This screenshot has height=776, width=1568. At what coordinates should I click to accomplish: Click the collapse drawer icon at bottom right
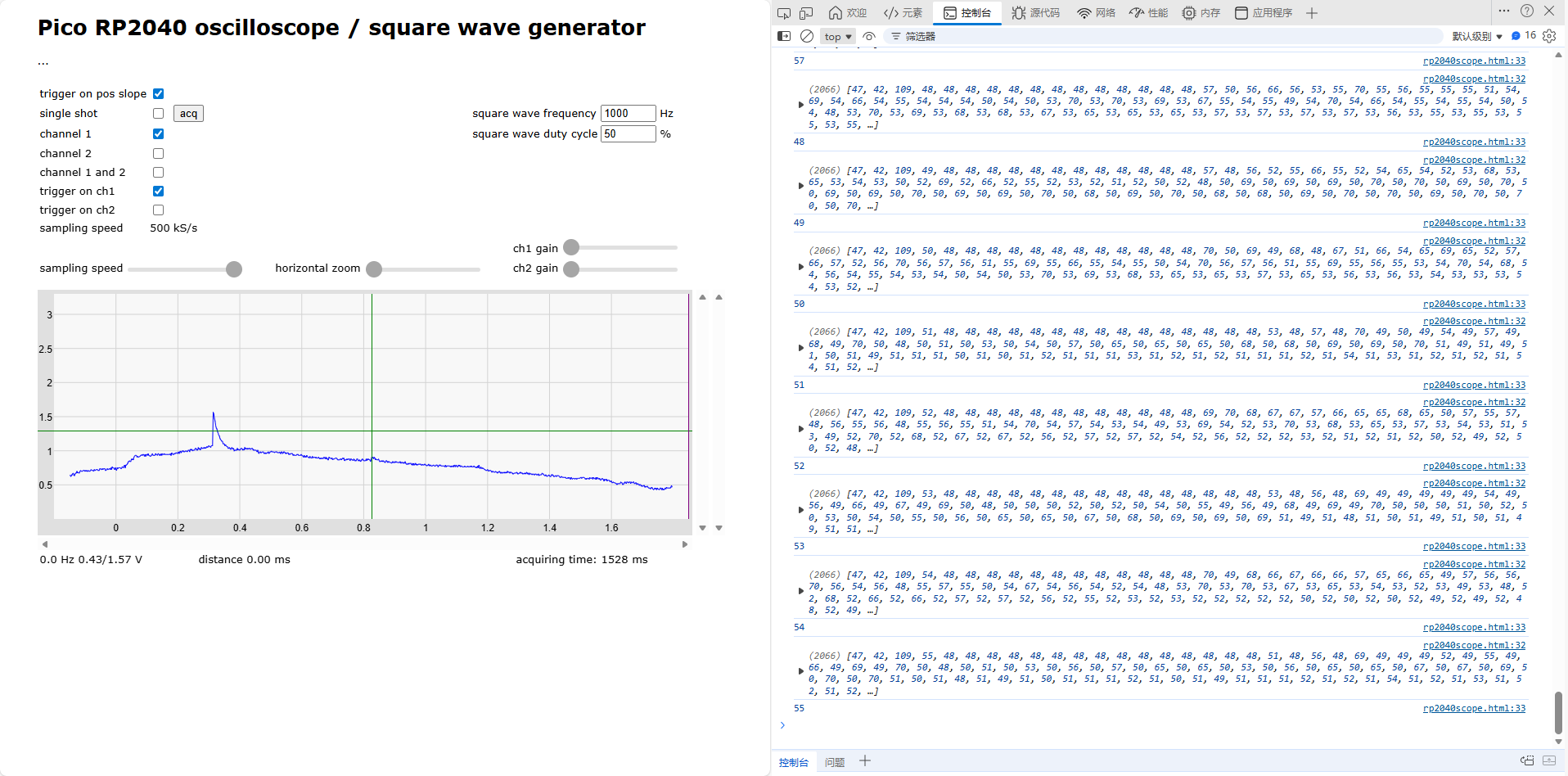click(x=1549, y=761)
